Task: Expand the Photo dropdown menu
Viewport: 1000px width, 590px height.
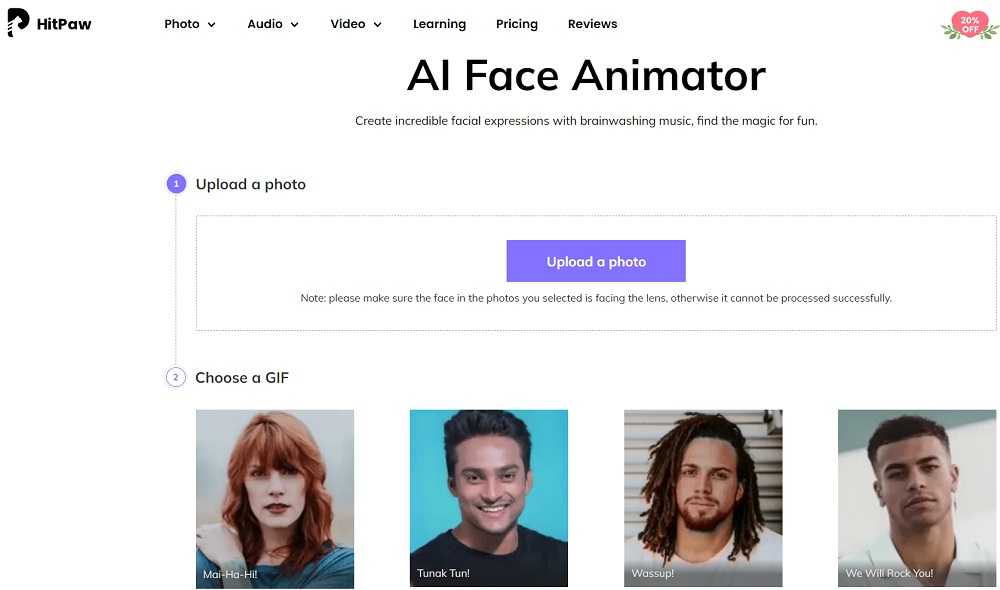Action: coord(190,24)
